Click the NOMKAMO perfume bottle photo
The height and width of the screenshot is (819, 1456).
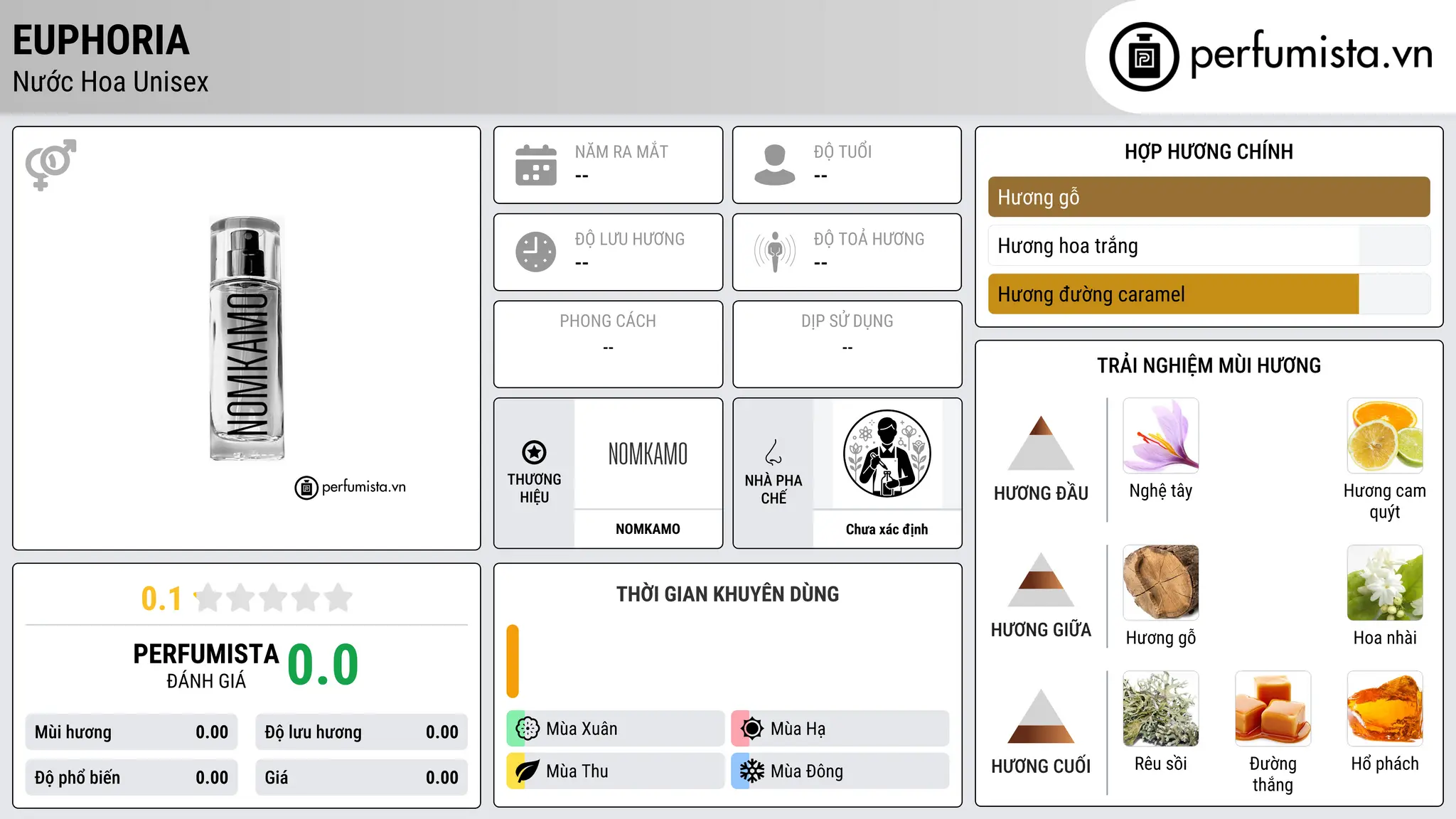pos(247,338)
